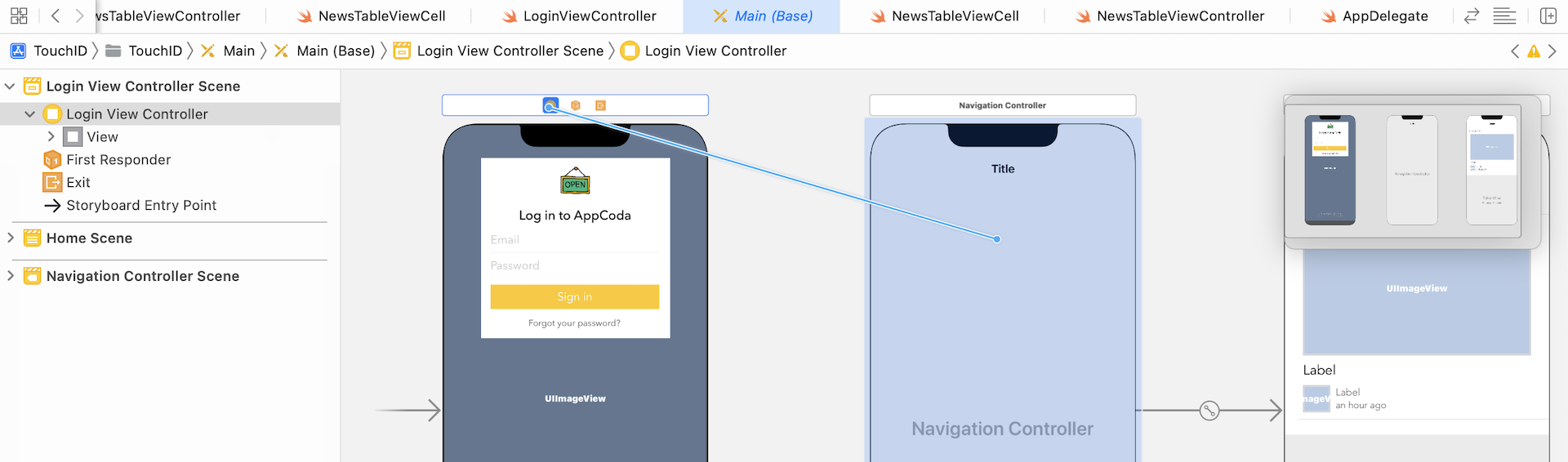Image resolution: width=1568 pixels, height=462 pixels.
Task: Click the login scene minimap thumbnail
Action: pyautogui.click(x=1330, y=169)
